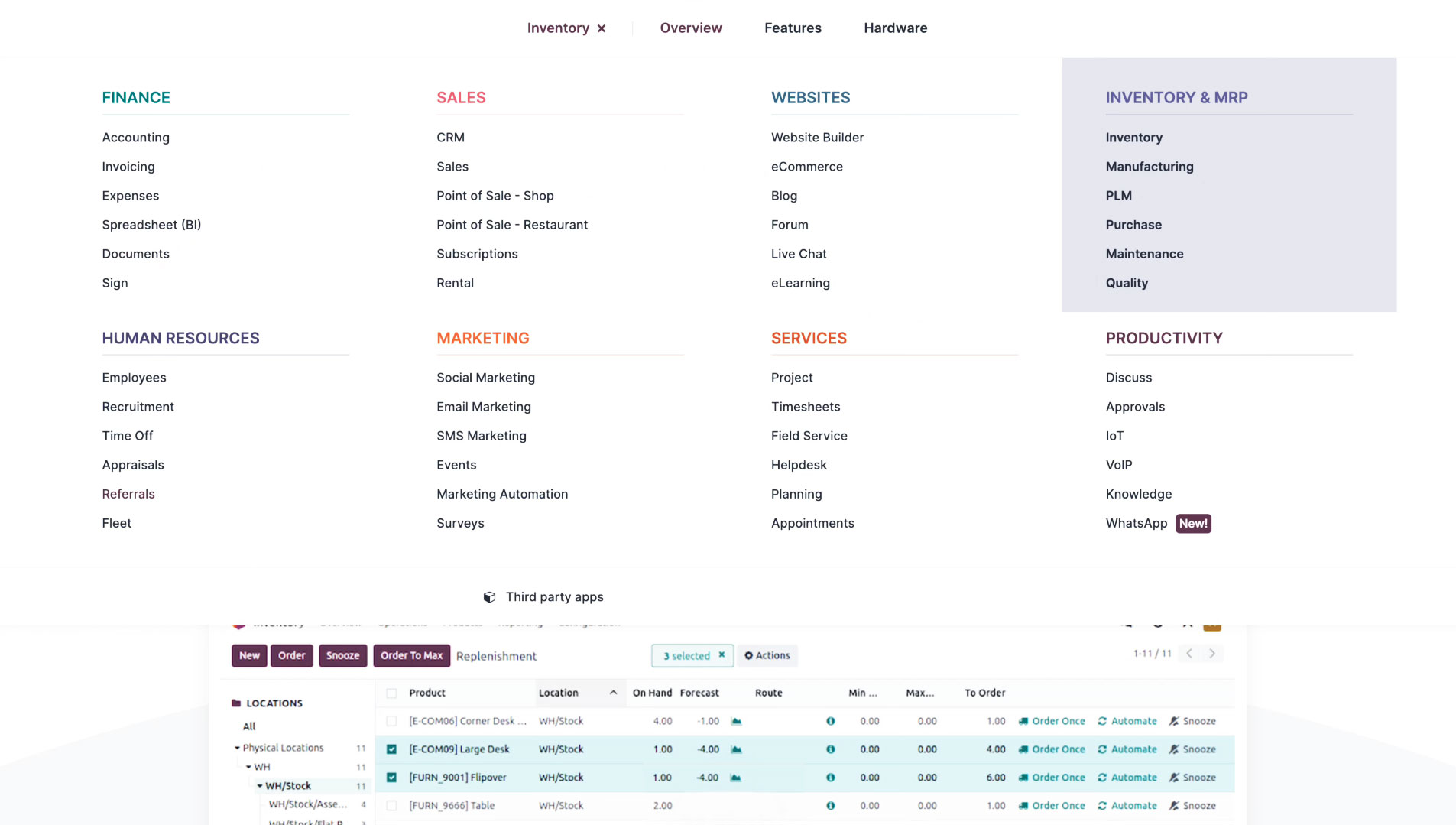Collapse the Physical Locations tree node
1456x825 pixels.
tap(237, 748)
